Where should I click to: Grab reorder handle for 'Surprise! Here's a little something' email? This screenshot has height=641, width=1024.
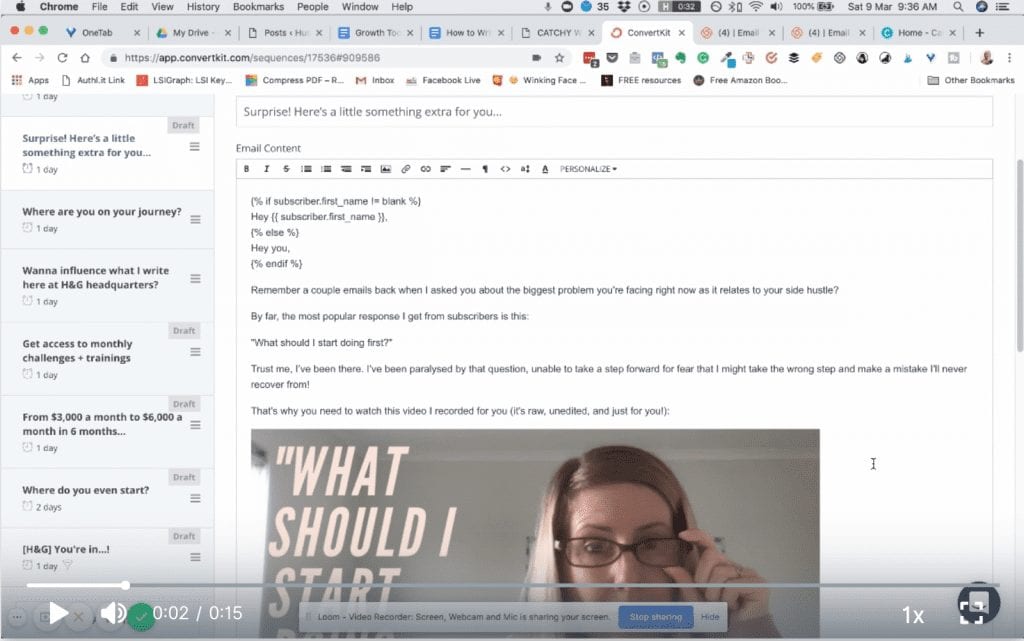195,147
